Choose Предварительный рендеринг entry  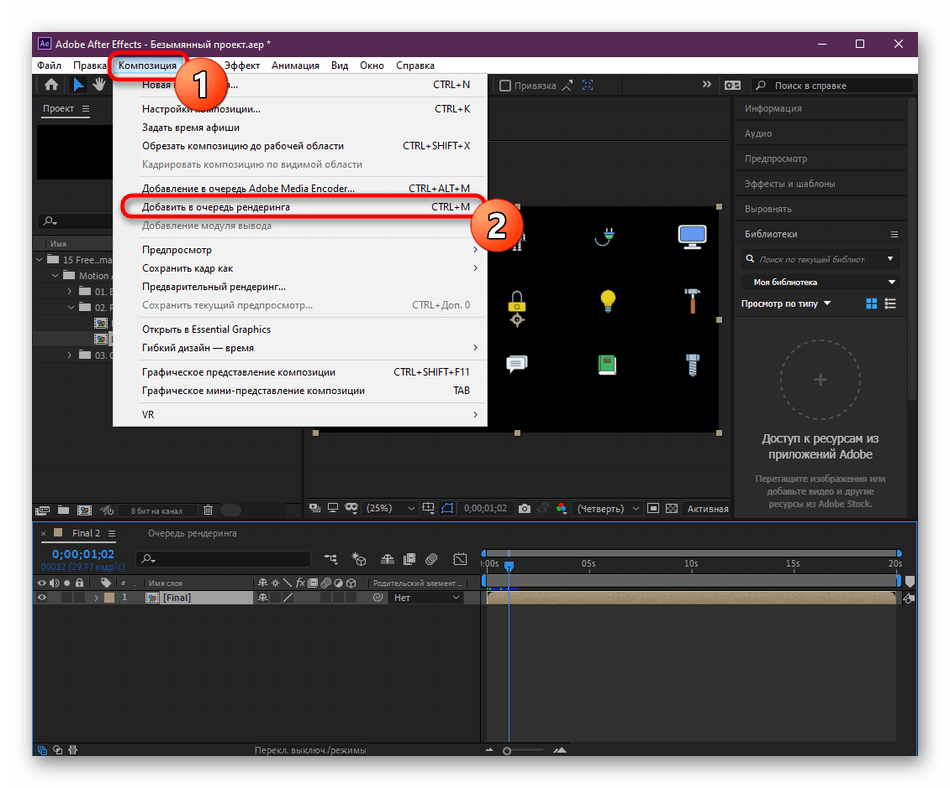pos(300,286)
